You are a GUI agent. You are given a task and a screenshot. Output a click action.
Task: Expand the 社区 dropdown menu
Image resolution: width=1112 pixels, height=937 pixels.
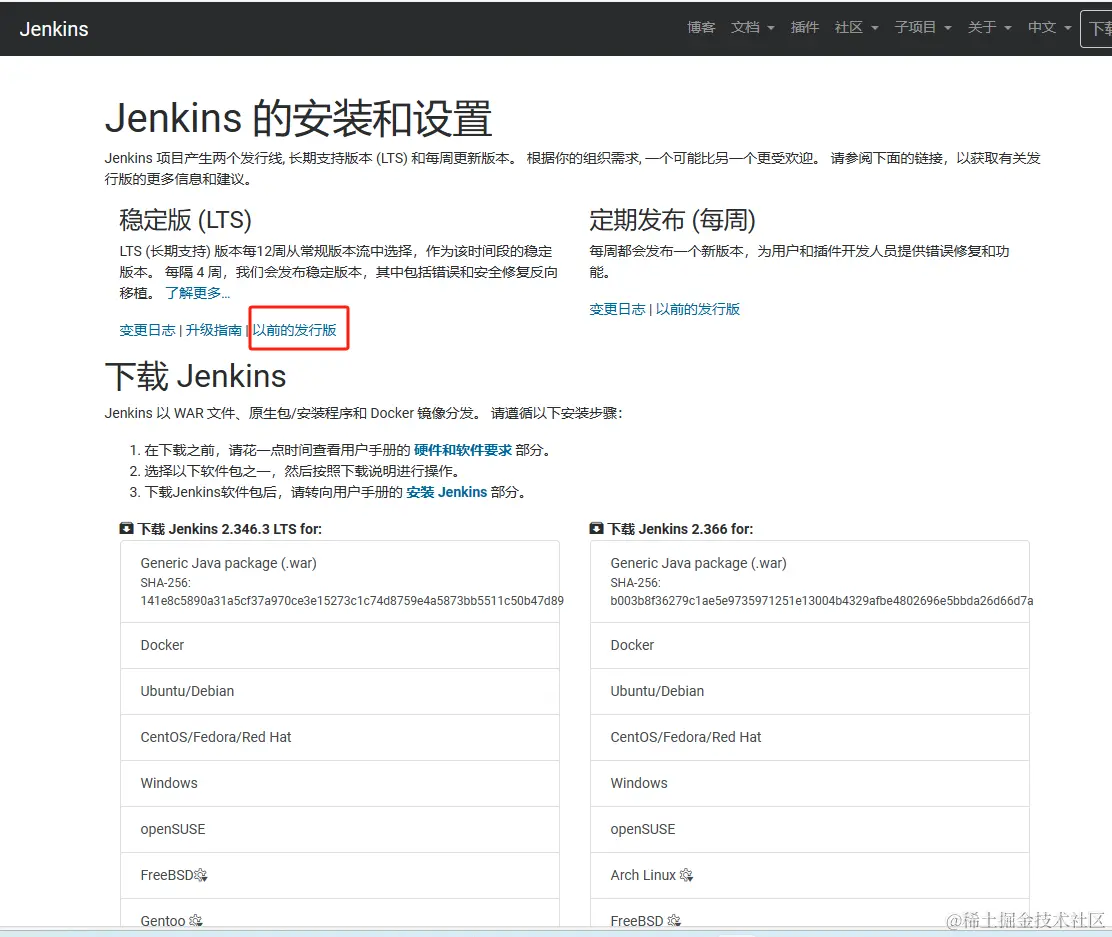click(x=856, y=28)
